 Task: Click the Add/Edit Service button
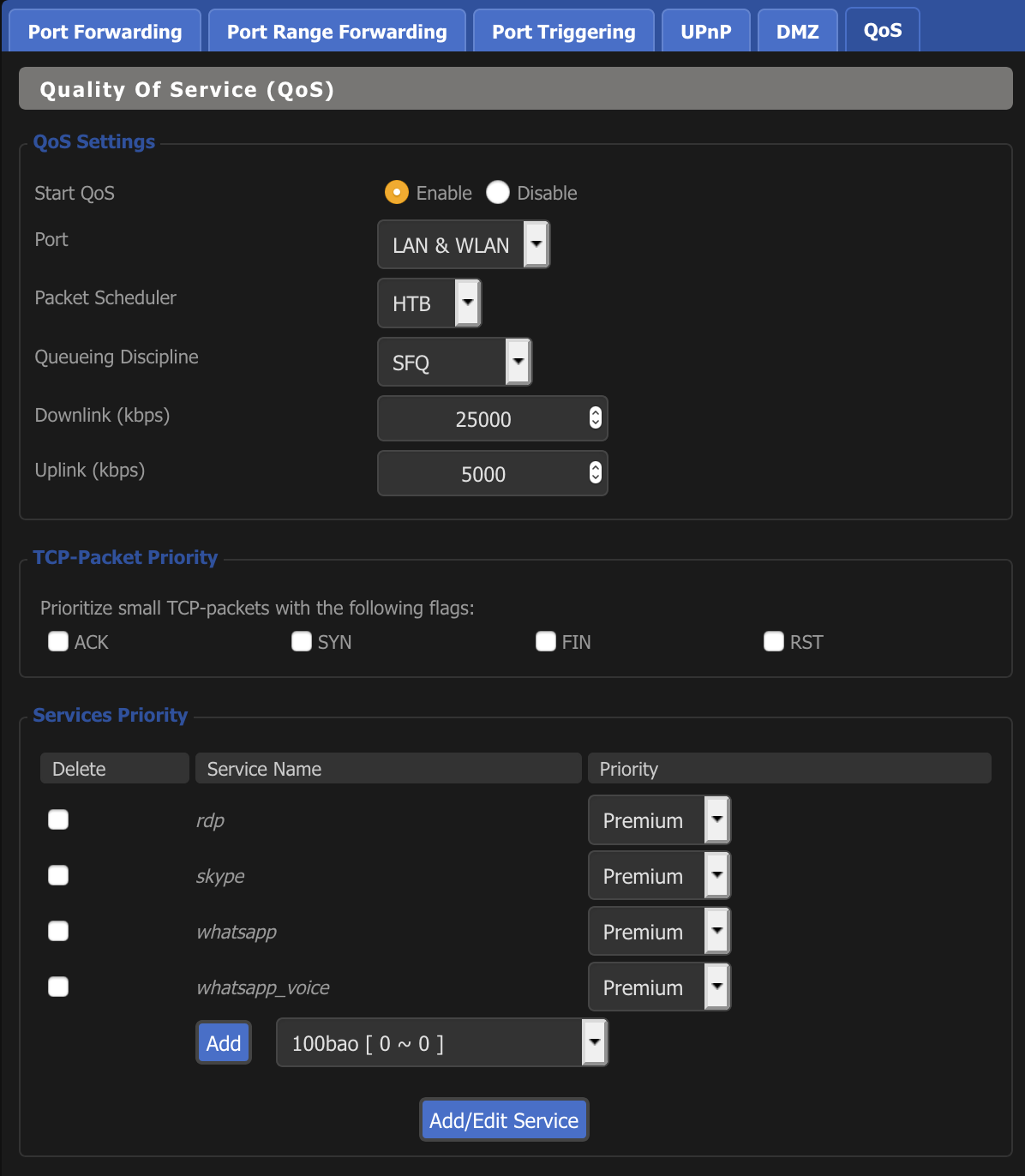[504, 1120]
